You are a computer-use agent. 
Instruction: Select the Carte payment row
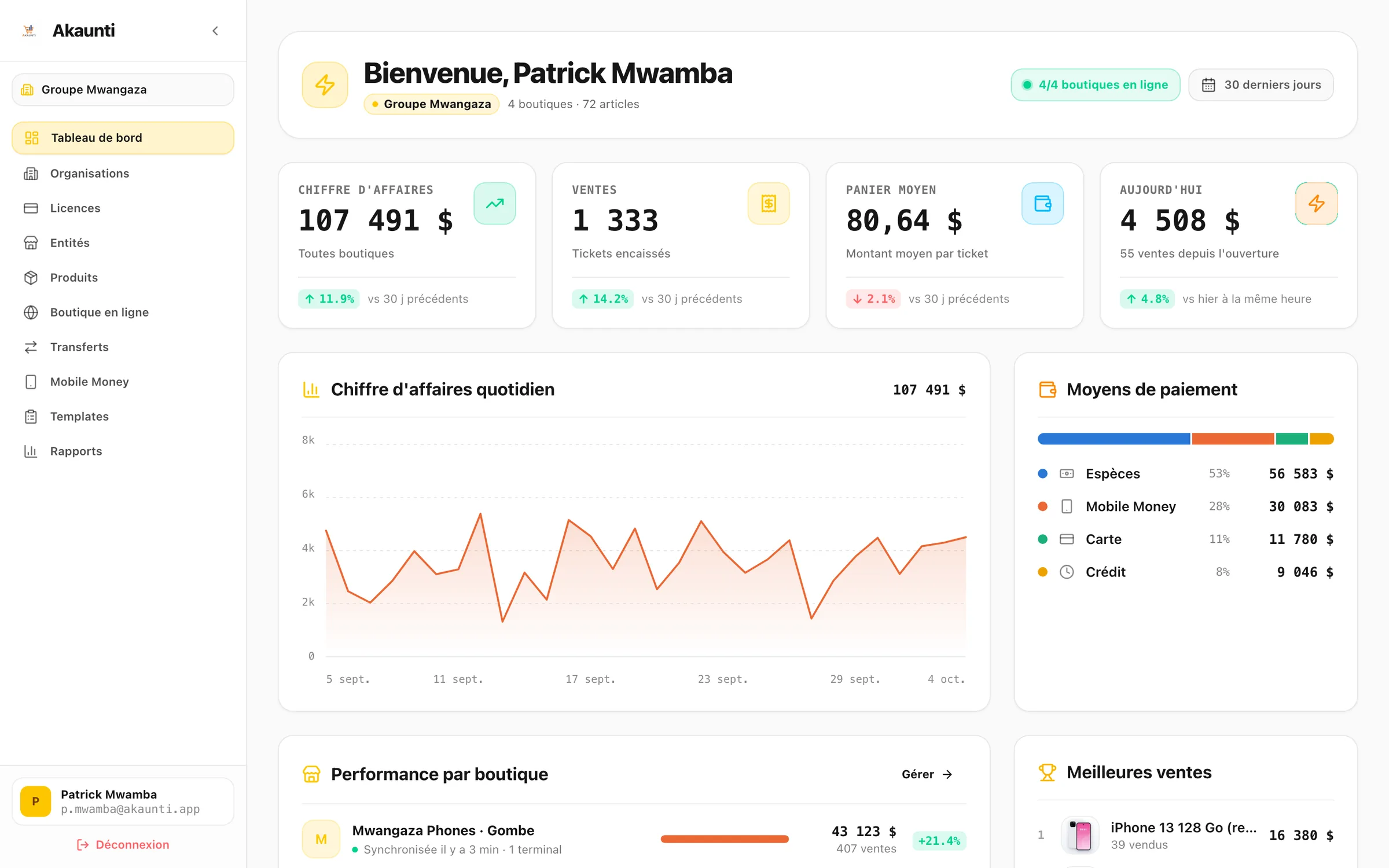point(1186,539)
